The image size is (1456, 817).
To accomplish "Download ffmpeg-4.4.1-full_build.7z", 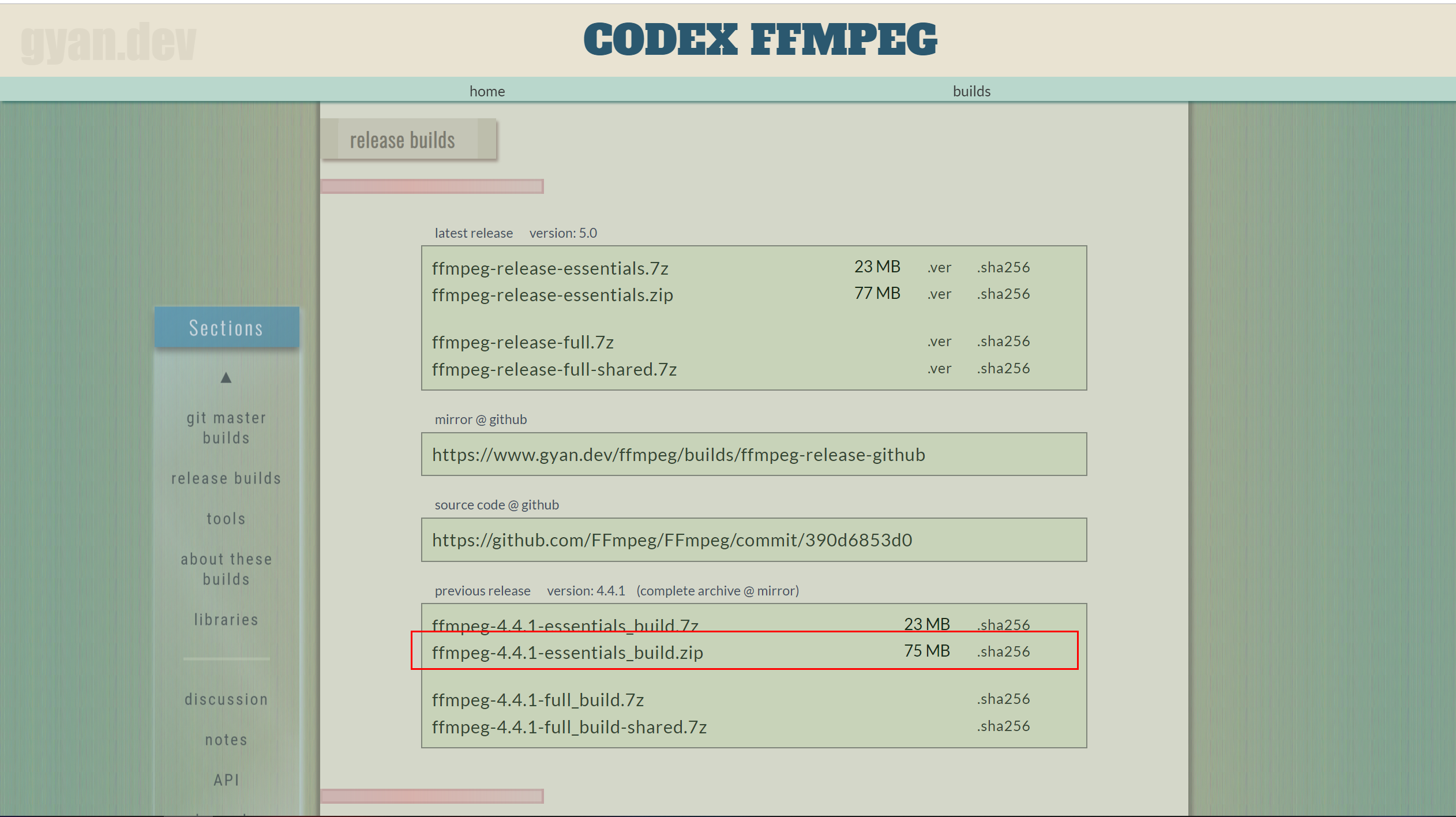I will [538, 700].
